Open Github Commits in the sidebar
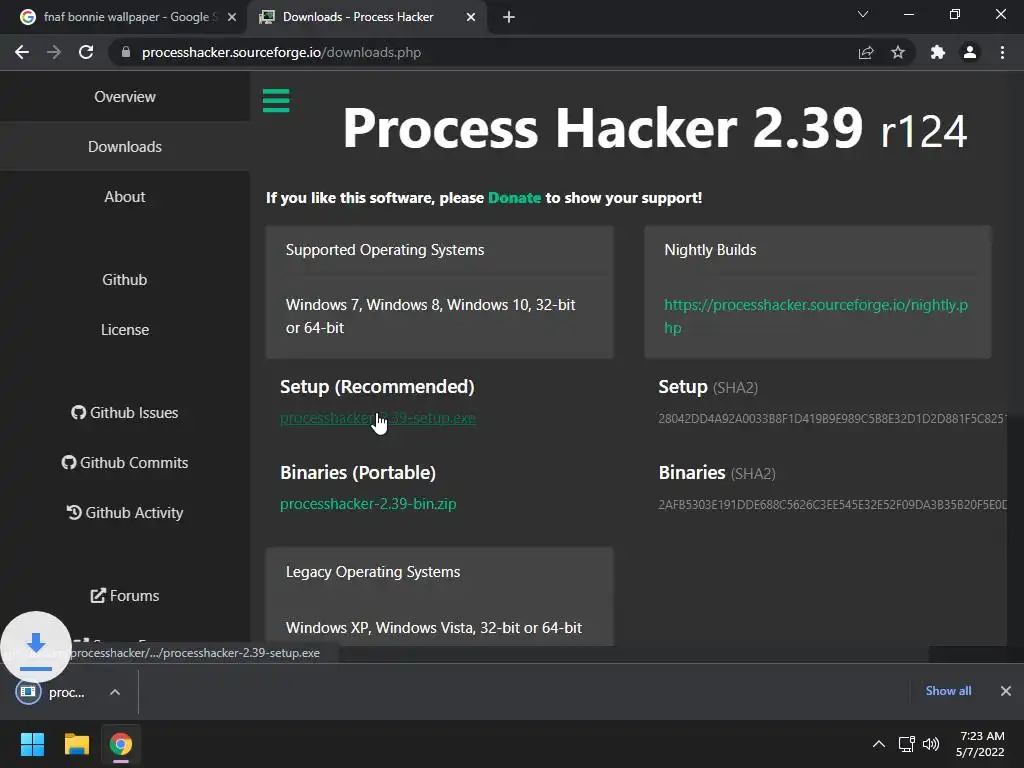Image resolution: width=1024 pixels, height=768 pixels. (x=125, y=462)
